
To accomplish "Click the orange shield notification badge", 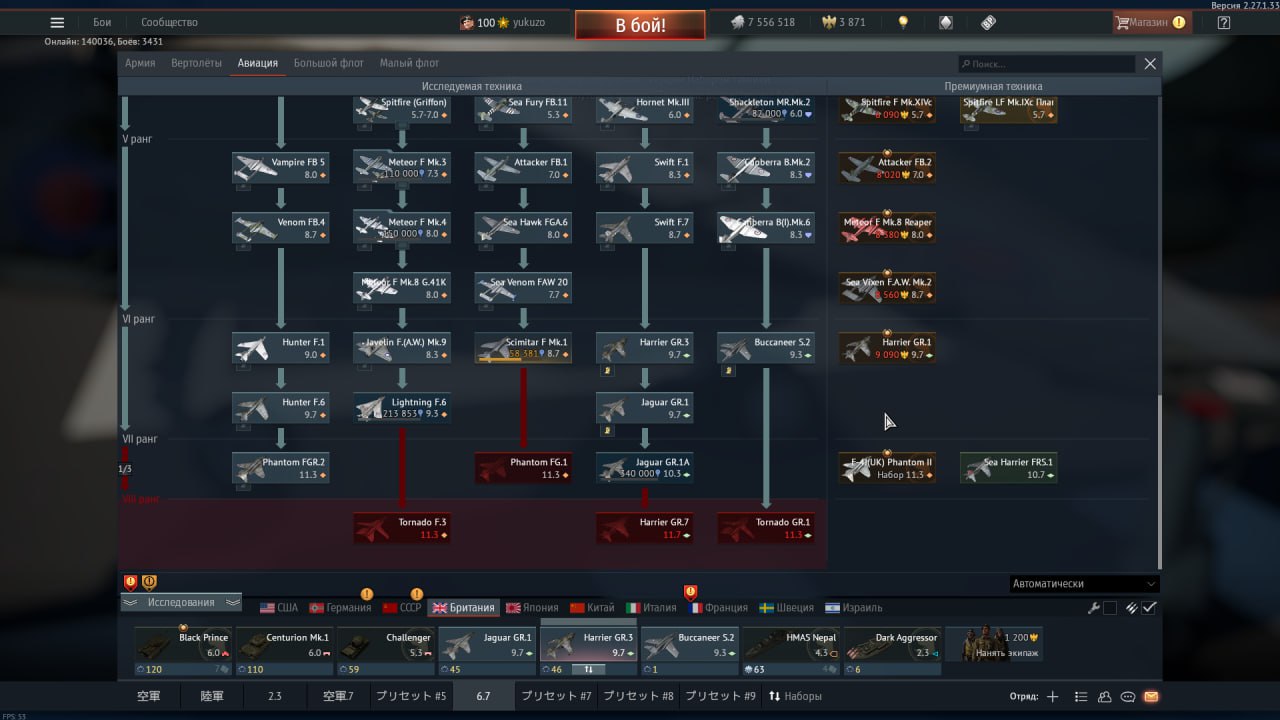I will (x=149, y=582).
